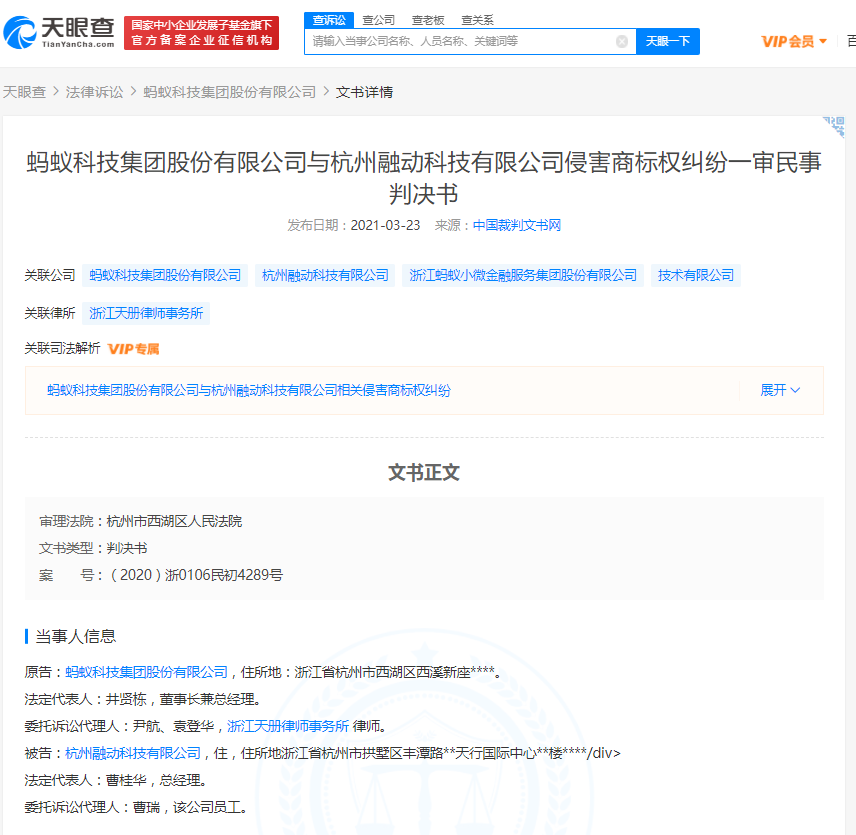Open related company tag 蚂蚁科技集团股份有限公司
The image size is (856, 835).
coord(165,276)
